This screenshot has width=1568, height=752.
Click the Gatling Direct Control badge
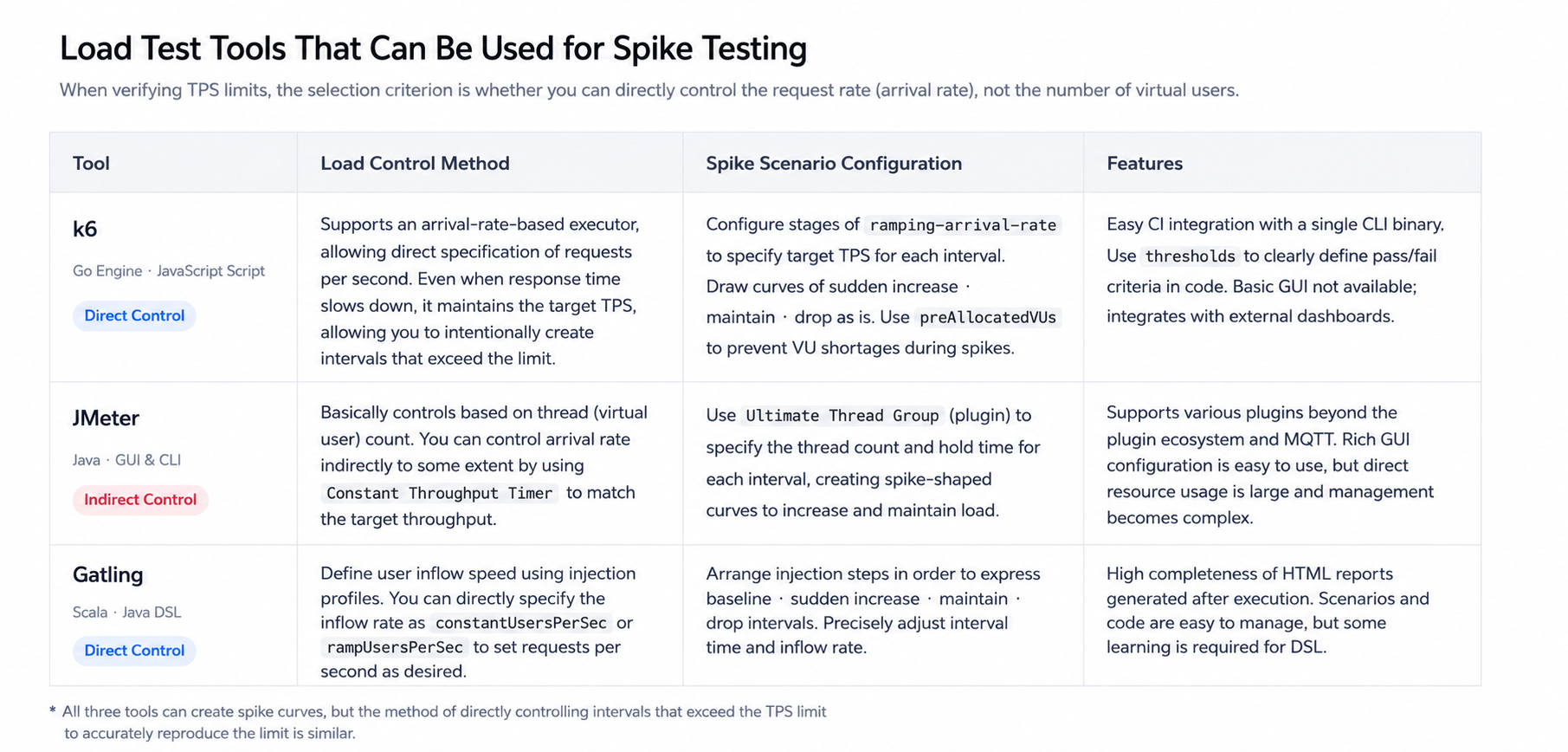point(134,651)
